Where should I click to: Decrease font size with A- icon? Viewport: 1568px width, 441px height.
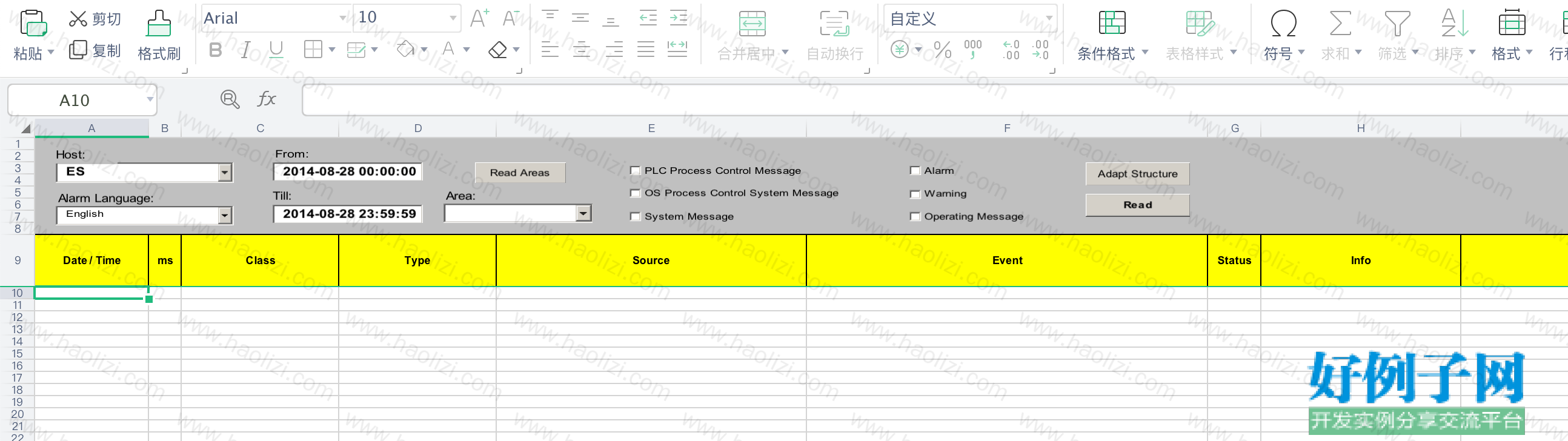pos(511,18)
